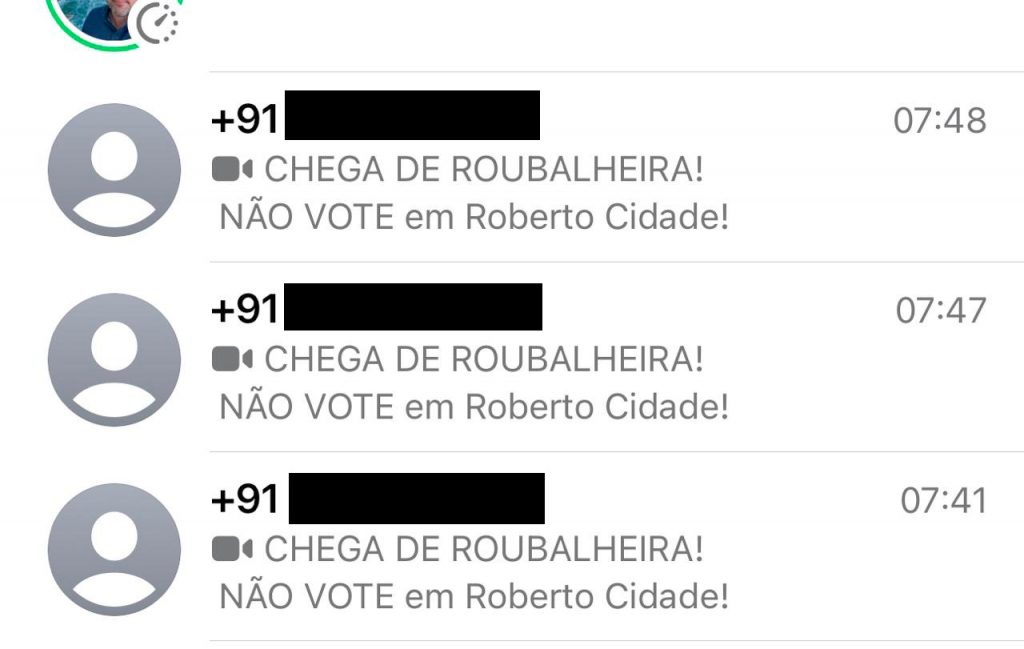Click the 07:41 timestamp
1024x649 pixels.
943,500
